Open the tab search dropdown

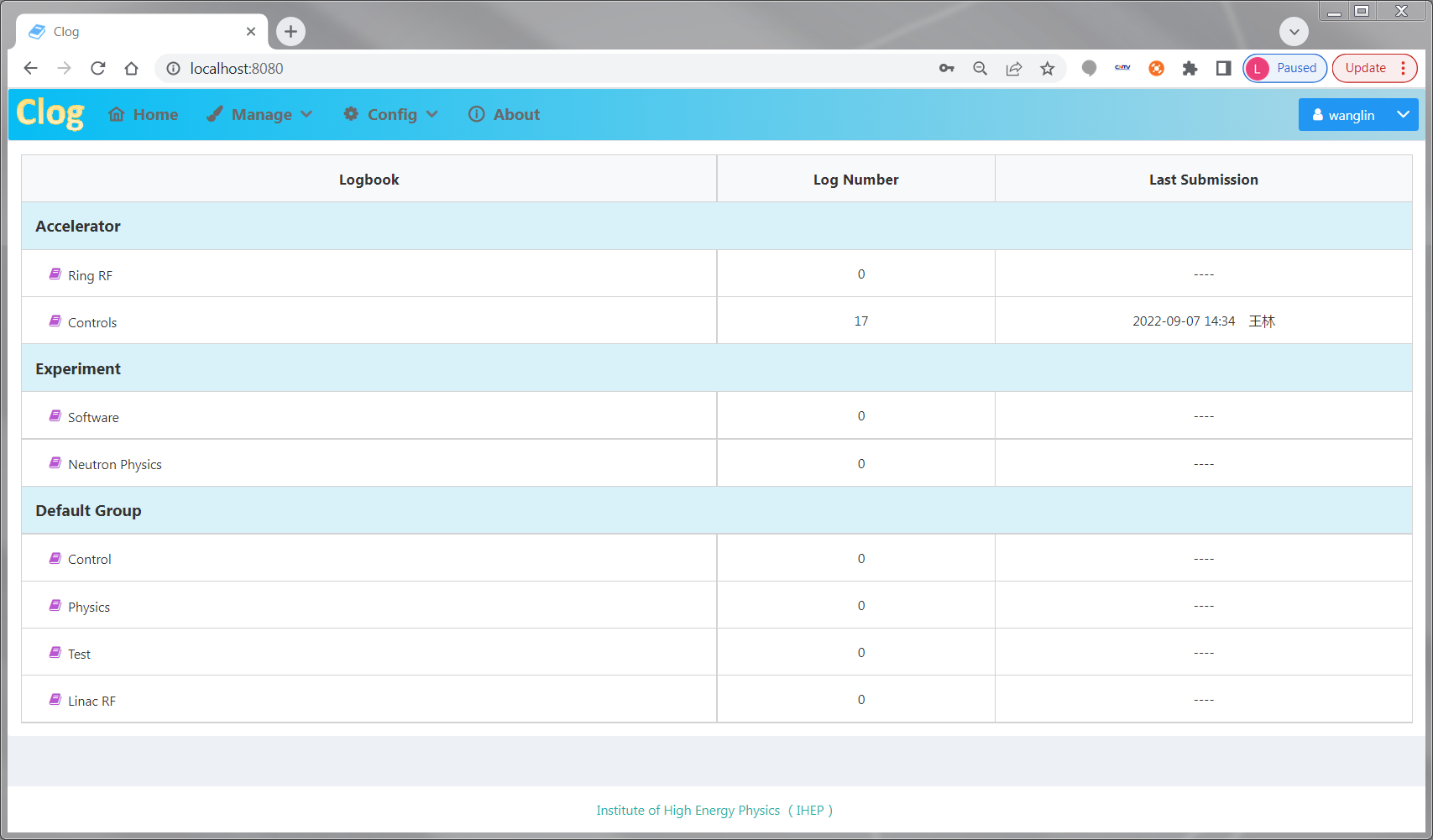click(1294, 31)
